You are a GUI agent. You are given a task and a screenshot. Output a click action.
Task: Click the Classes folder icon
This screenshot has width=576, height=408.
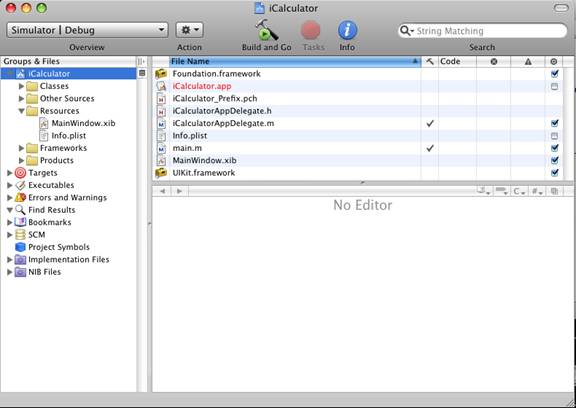[x=32, y=86]
